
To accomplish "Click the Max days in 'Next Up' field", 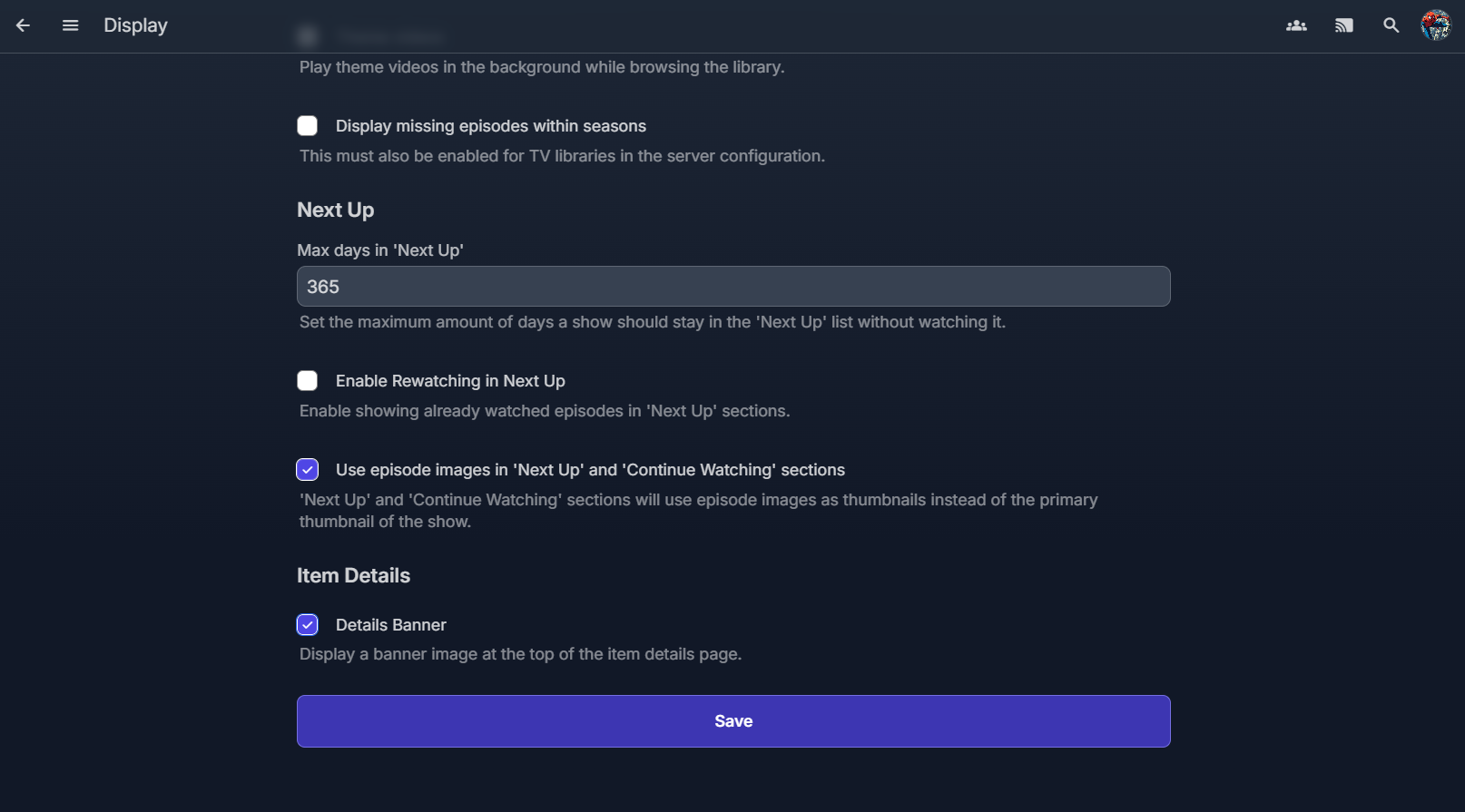I will click(x=733, y=287).
